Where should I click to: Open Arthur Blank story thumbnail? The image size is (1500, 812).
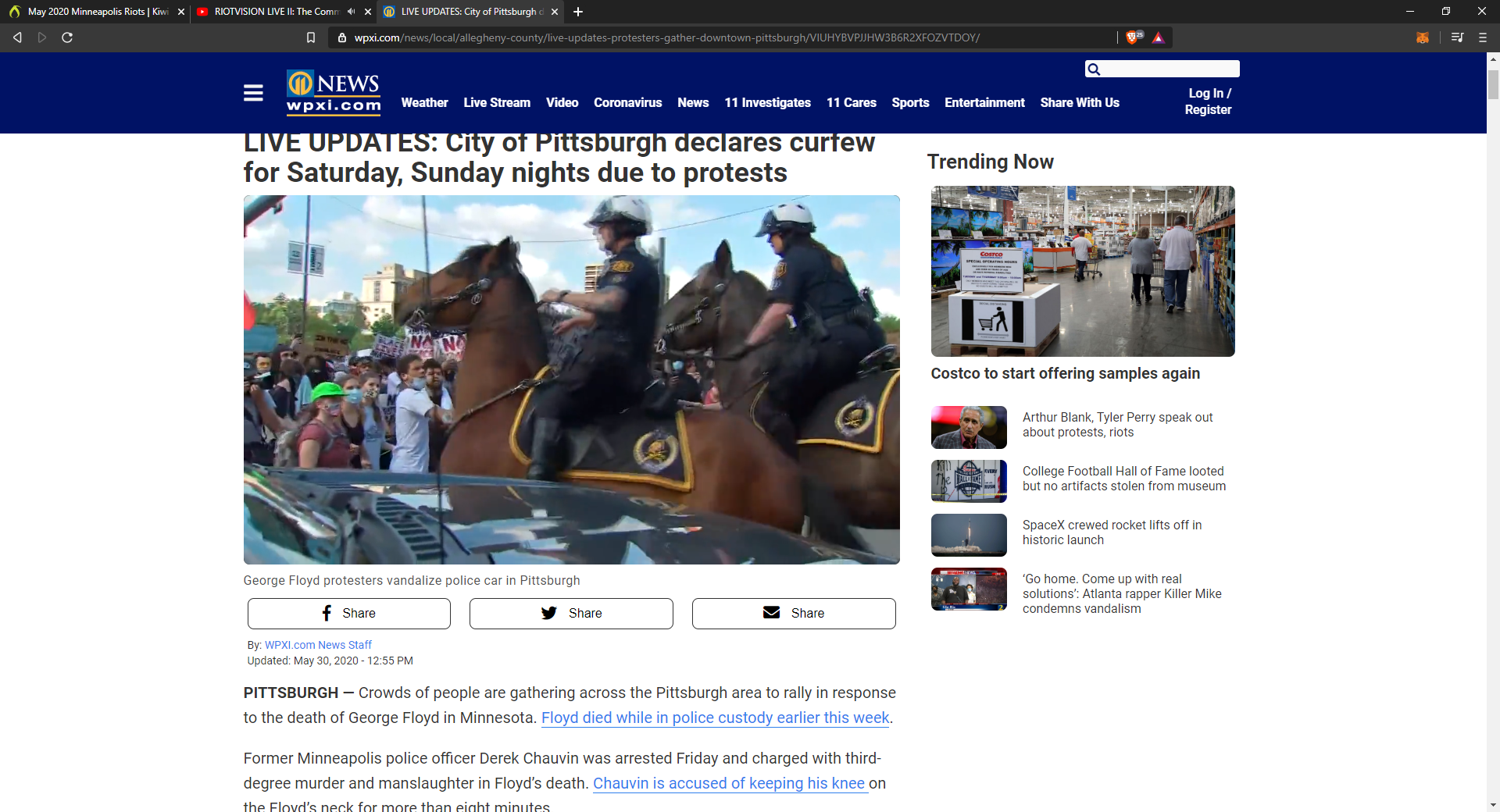pos(969,427)
